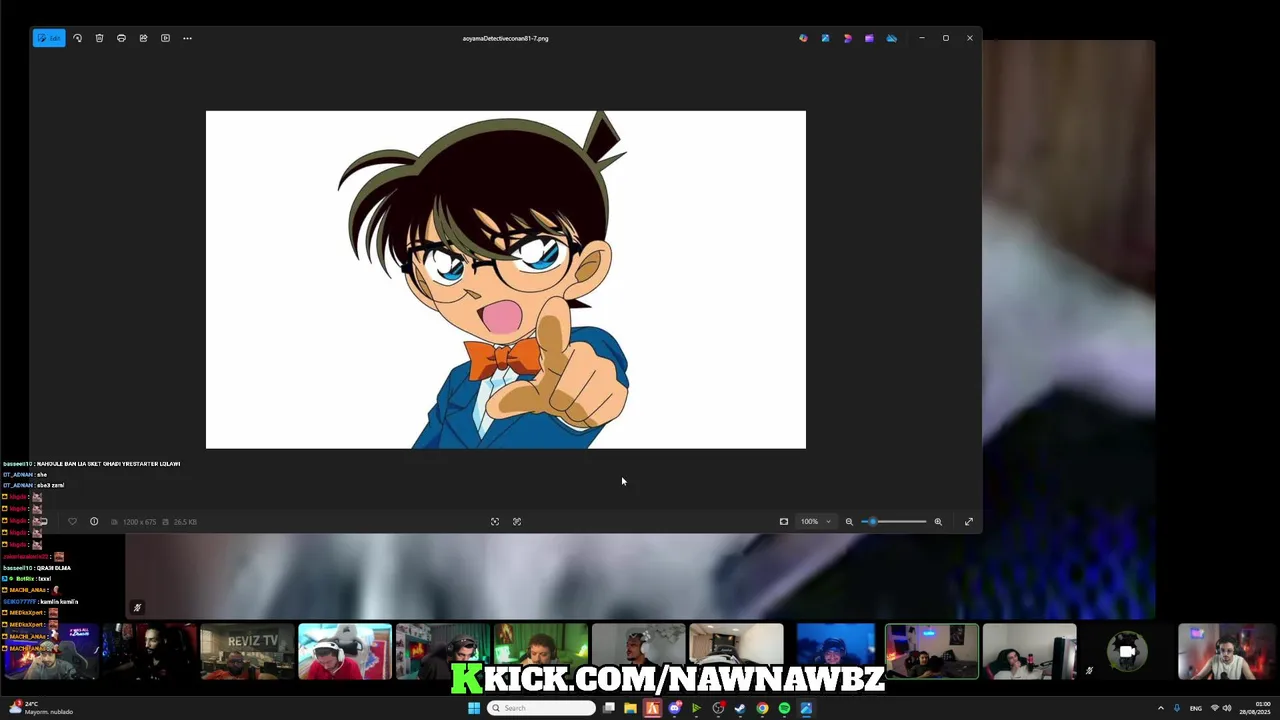This screenshot has width=1280, height=720.
Task: Open Spotify from the taskbar
Action: (x=784, y=708)
